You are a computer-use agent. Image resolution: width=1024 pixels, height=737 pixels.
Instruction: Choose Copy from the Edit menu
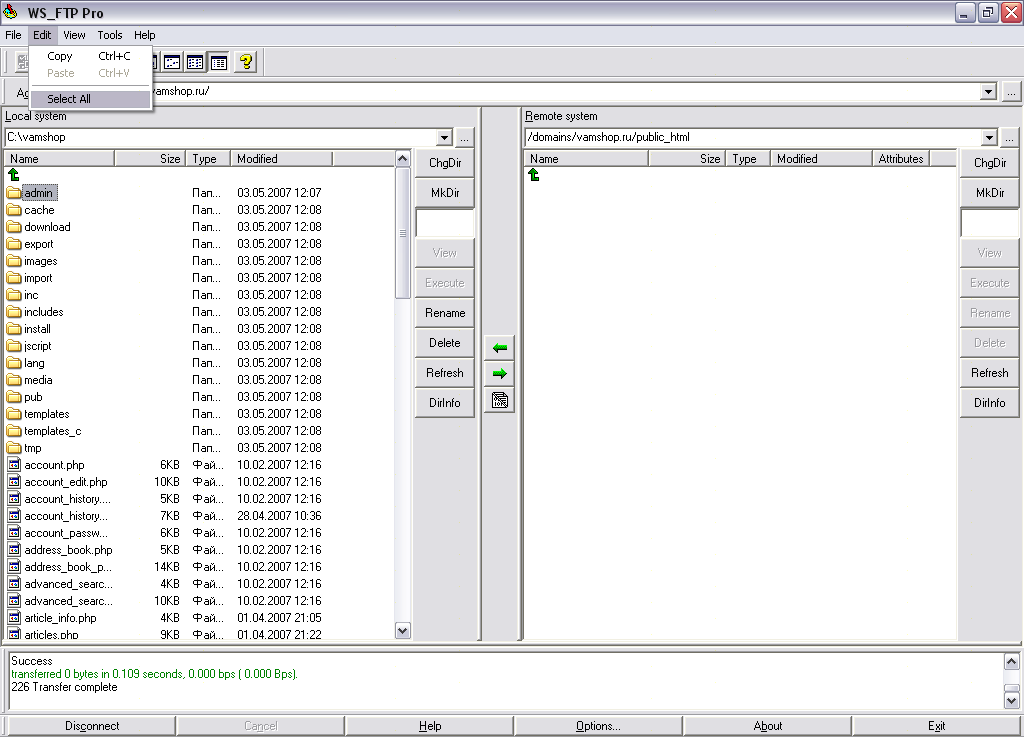(x=90, y=56)
